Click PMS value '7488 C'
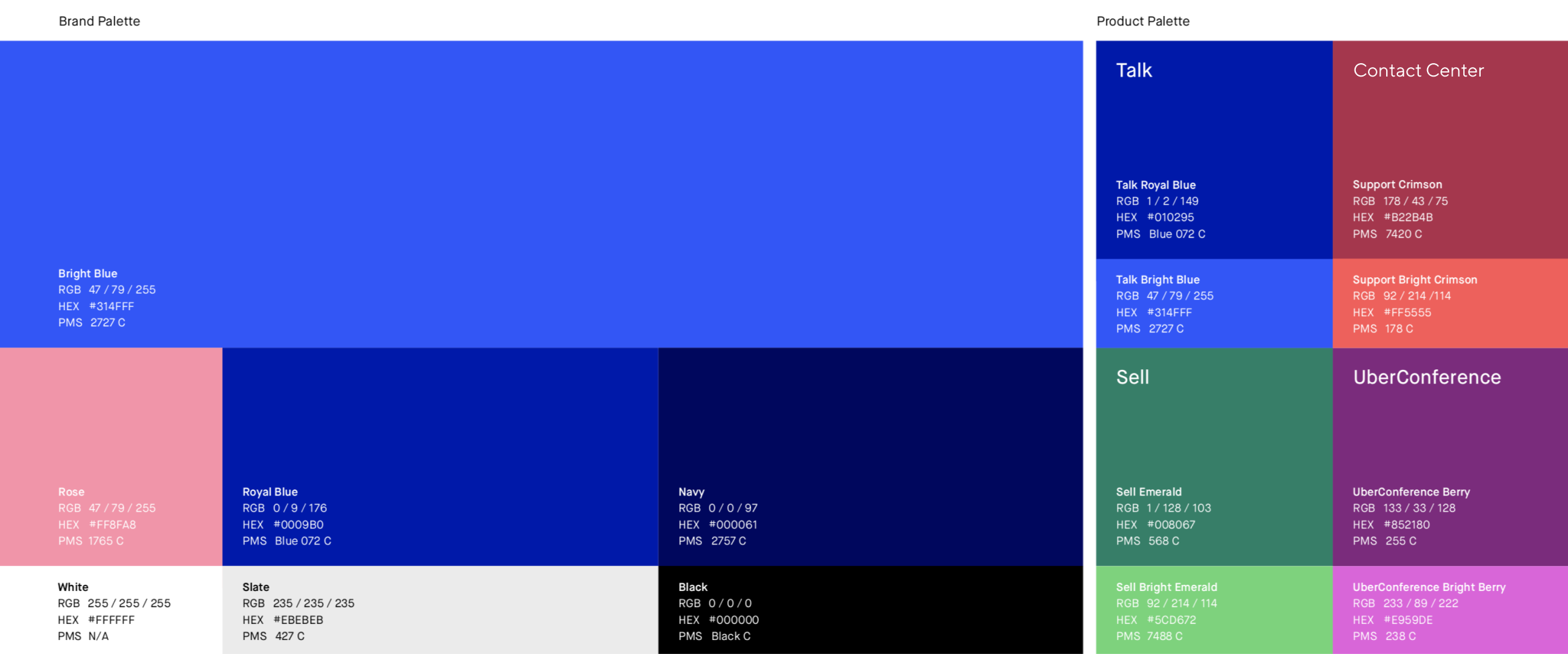1568x654 pixels. 1165,636
